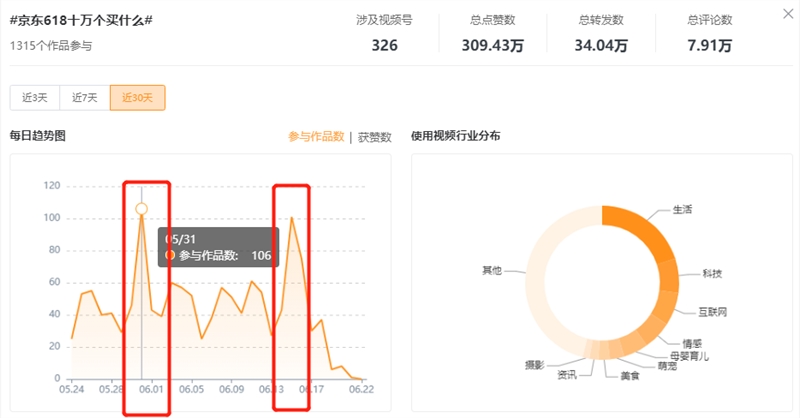This screenshot has width=800, height=418.
Task: Click the 参与作品数: 106 tooltip
Action: [x=218, y=248]
